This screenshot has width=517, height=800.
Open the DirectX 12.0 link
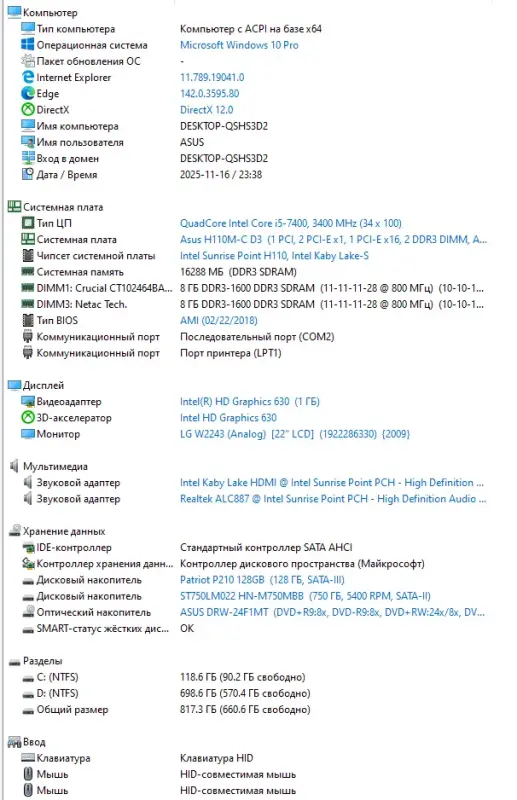click(x=206, y=110)
